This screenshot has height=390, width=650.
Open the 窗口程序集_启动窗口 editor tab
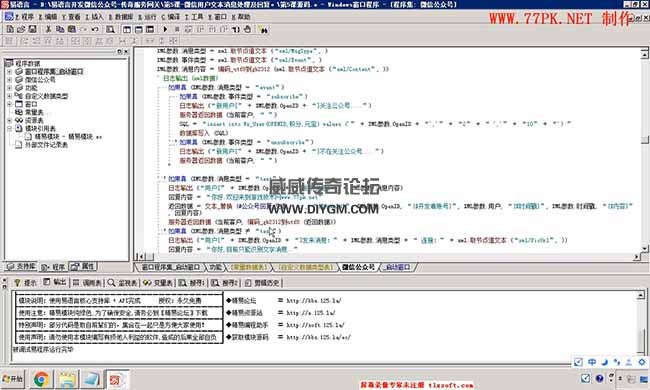click(x=170, y=267)
